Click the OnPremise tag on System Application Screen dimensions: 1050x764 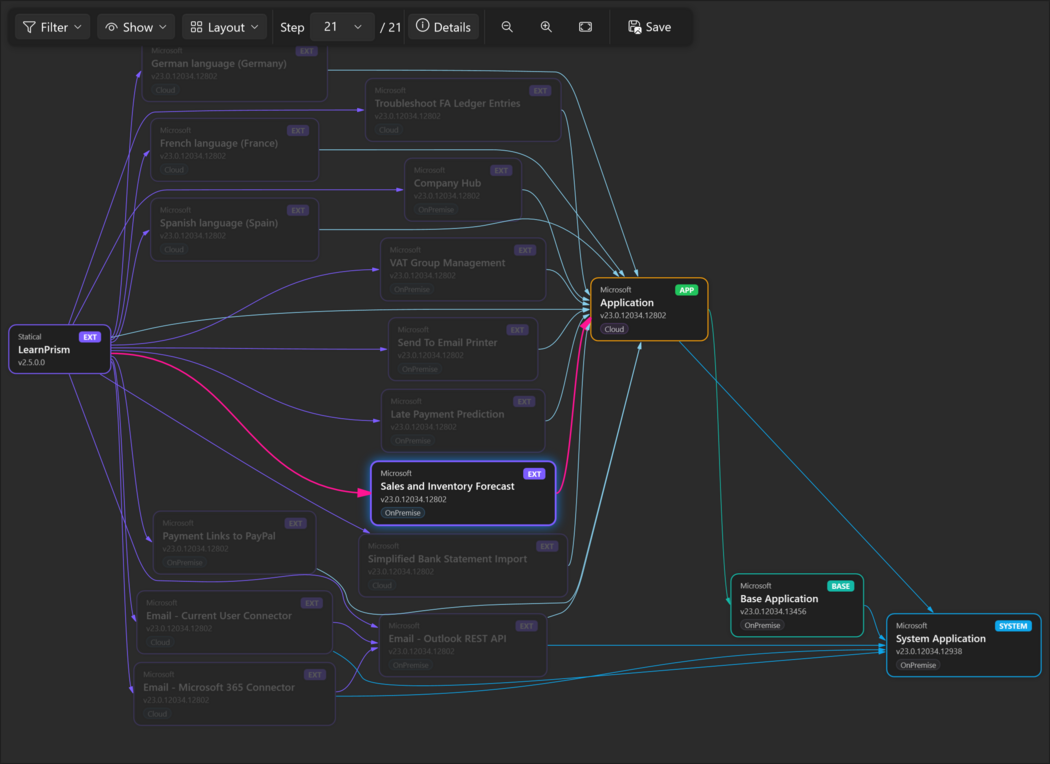click(x=918, y=665)
